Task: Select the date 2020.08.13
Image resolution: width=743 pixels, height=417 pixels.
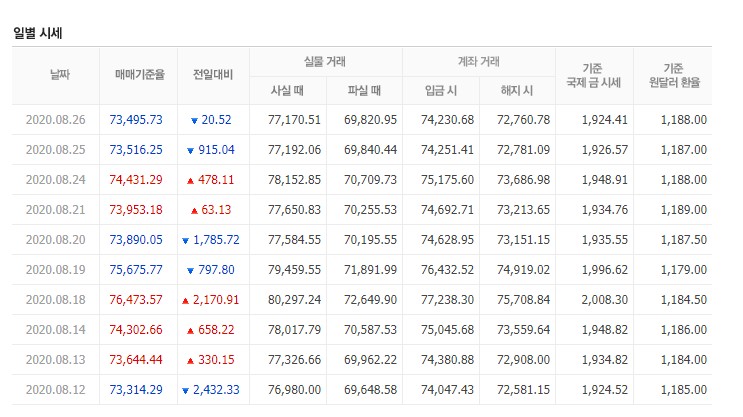Action: coord(55,360)
